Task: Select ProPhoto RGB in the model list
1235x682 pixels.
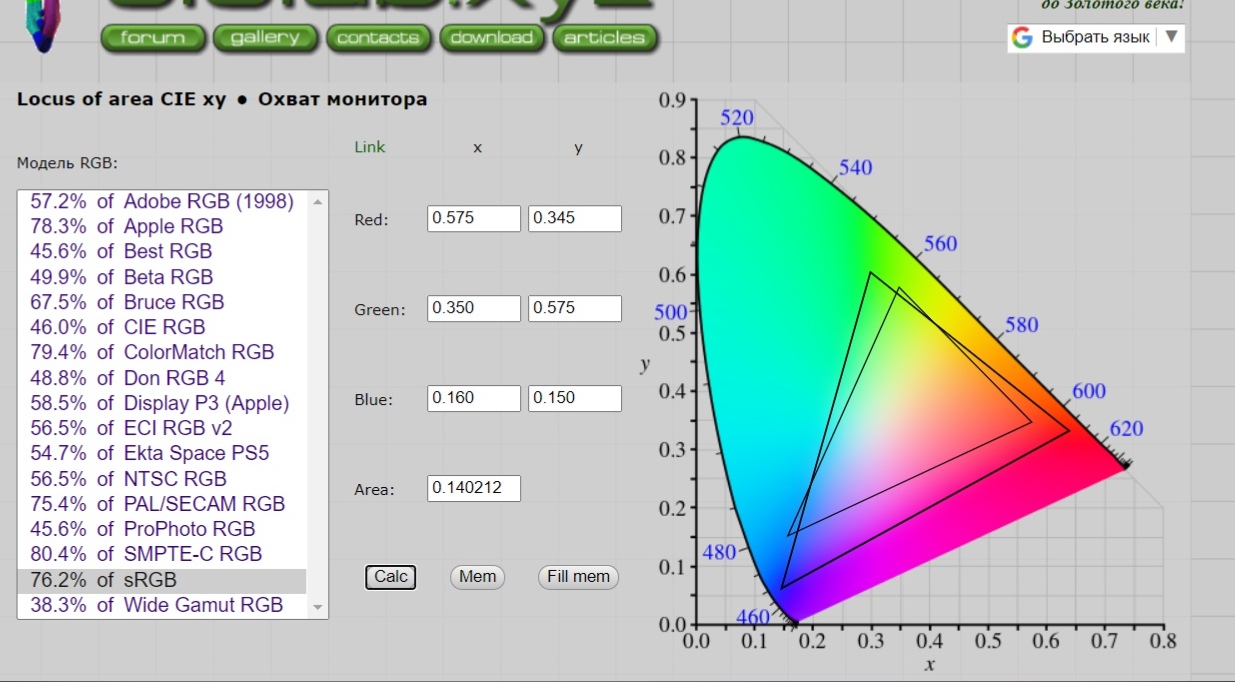Action: click(x=162, y=529)
